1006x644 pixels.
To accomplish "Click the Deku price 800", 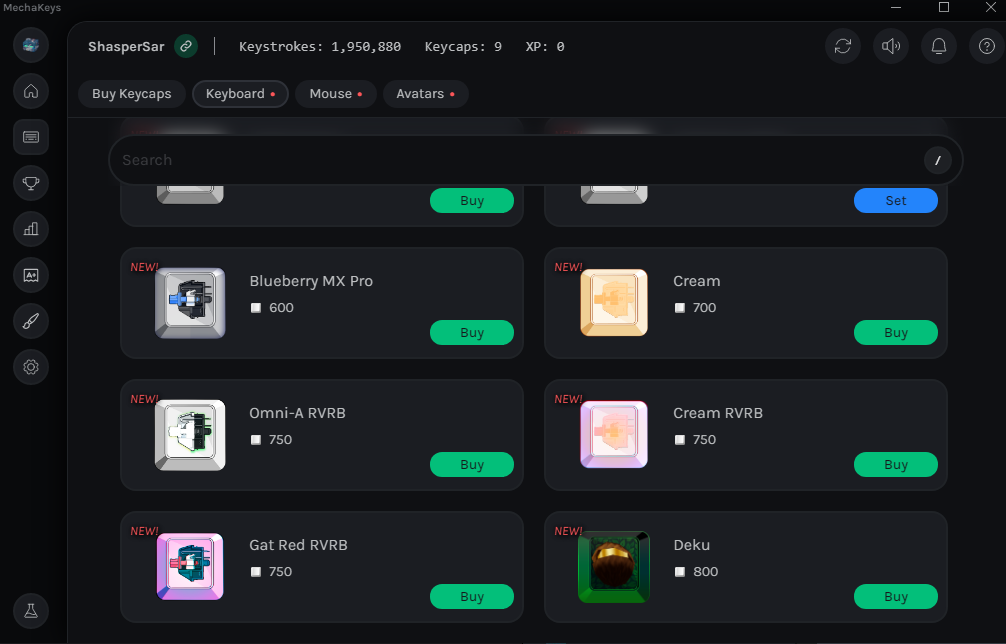I will (706, 572).
